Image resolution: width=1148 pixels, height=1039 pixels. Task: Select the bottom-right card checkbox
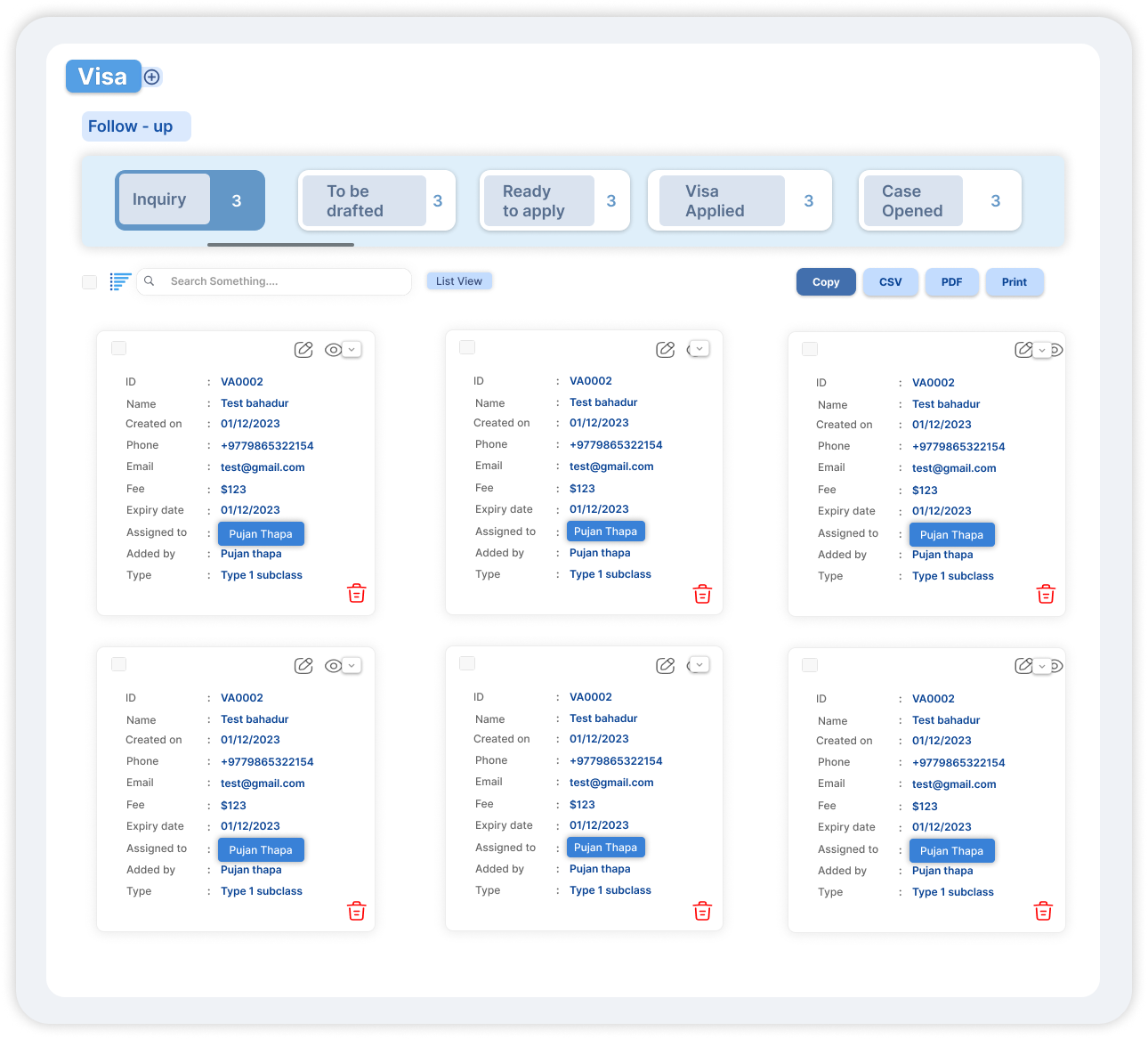click(x=810, y=665)
